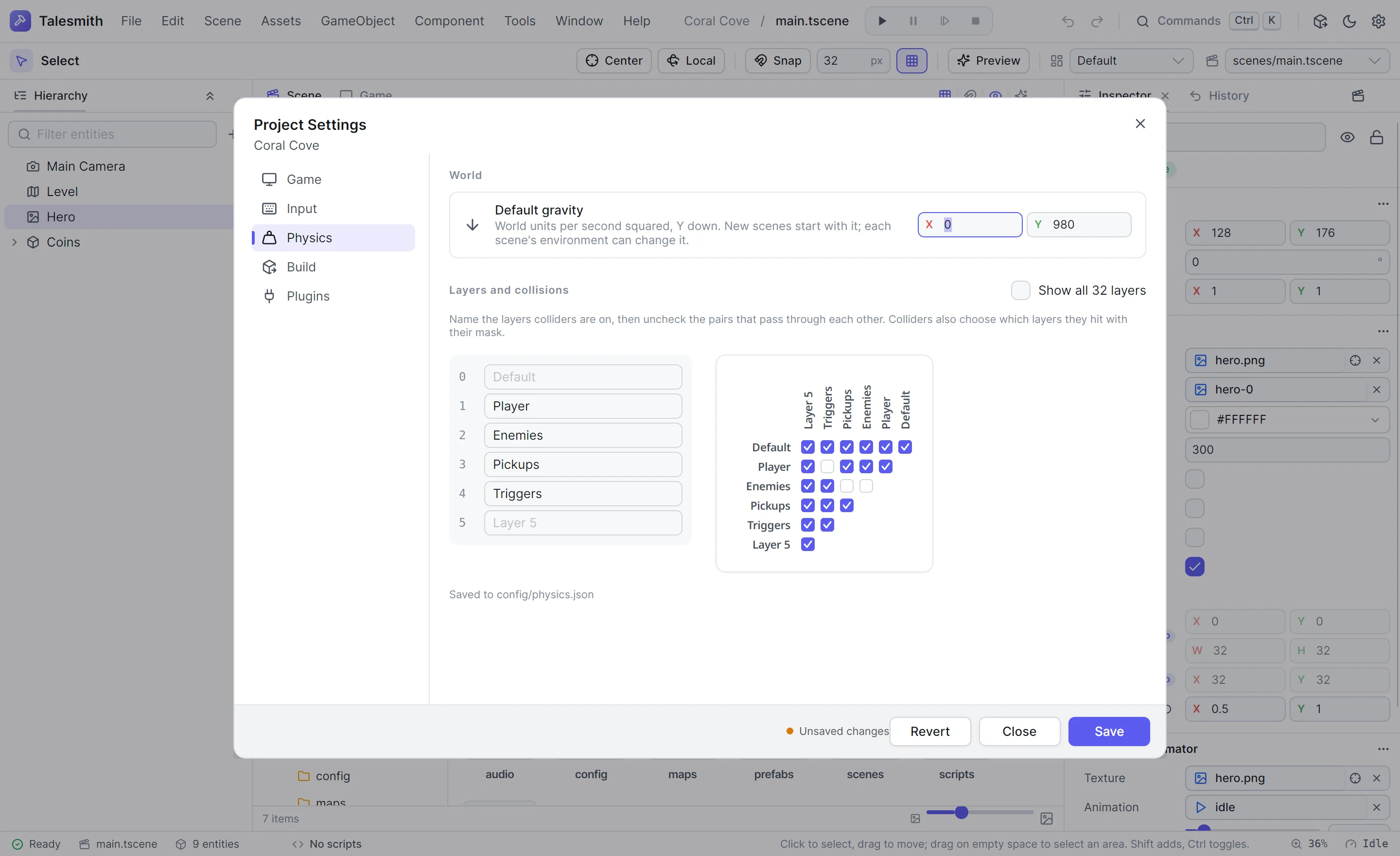Open the scenes/main.tscene dropdown

1307,61
